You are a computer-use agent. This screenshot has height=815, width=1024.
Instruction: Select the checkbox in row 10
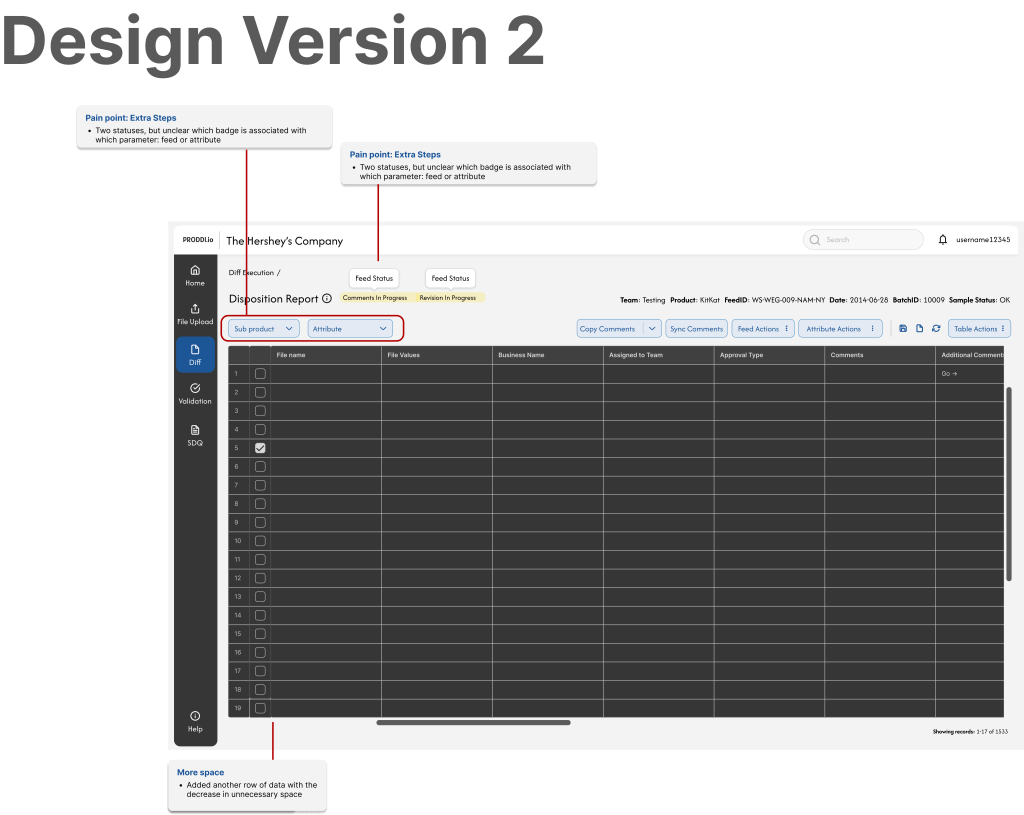pos(260,541)
